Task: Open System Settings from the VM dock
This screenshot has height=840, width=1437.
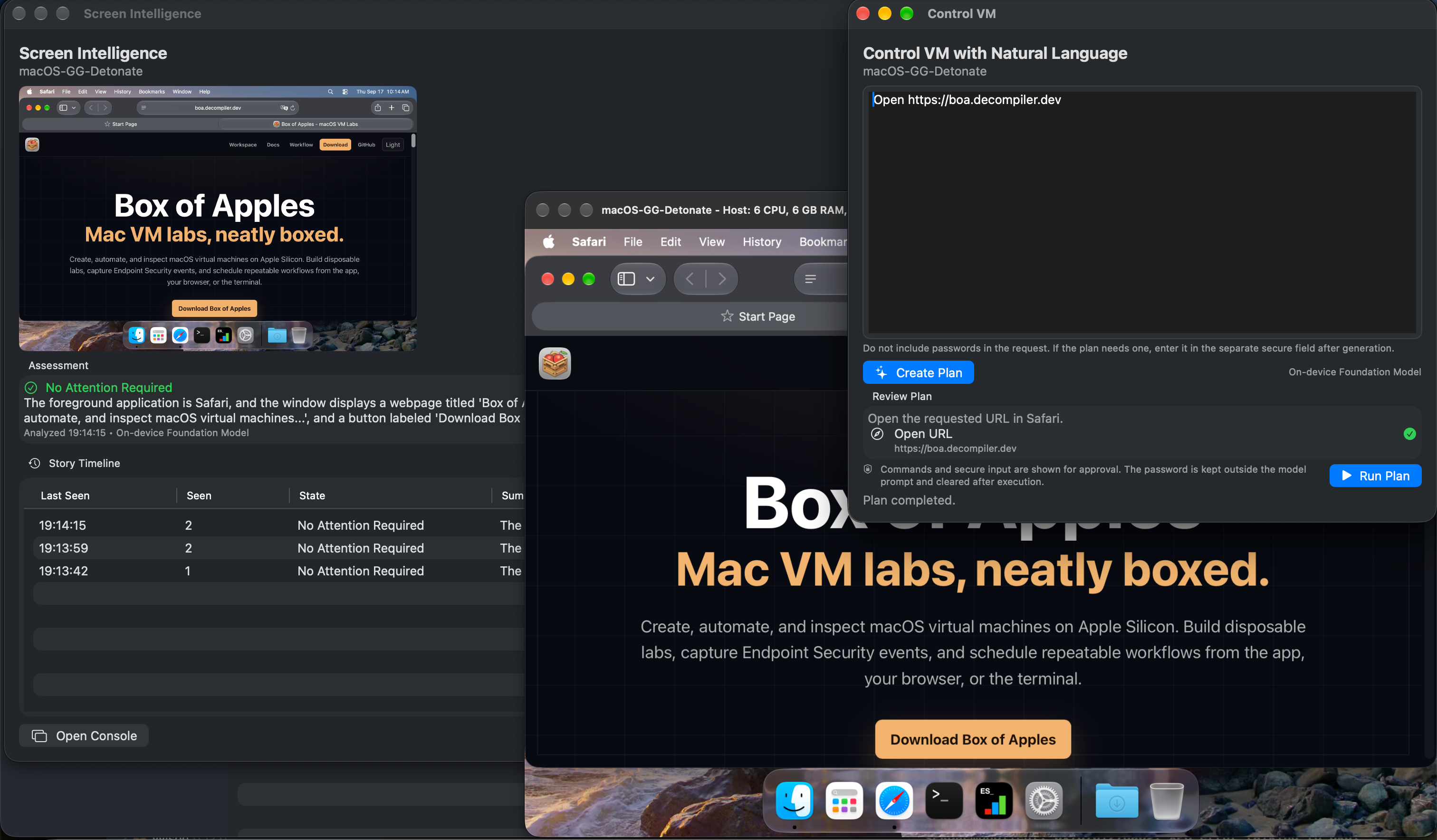Action: point(1044,801)
